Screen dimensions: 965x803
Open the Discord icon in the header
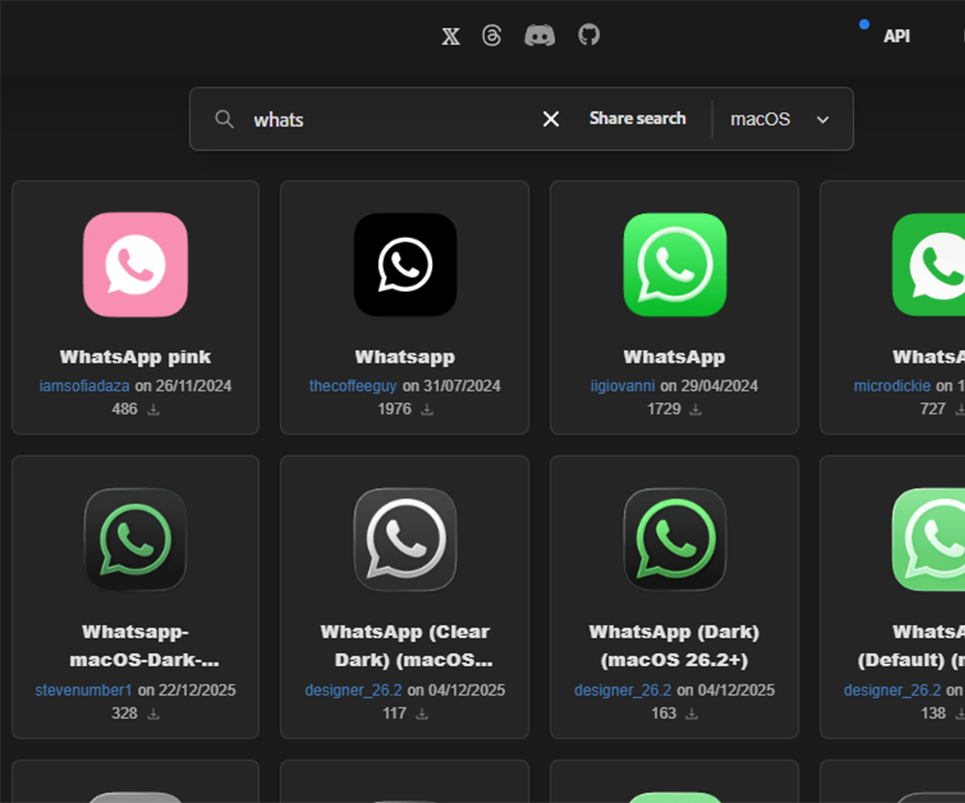(x=540, y=36)
